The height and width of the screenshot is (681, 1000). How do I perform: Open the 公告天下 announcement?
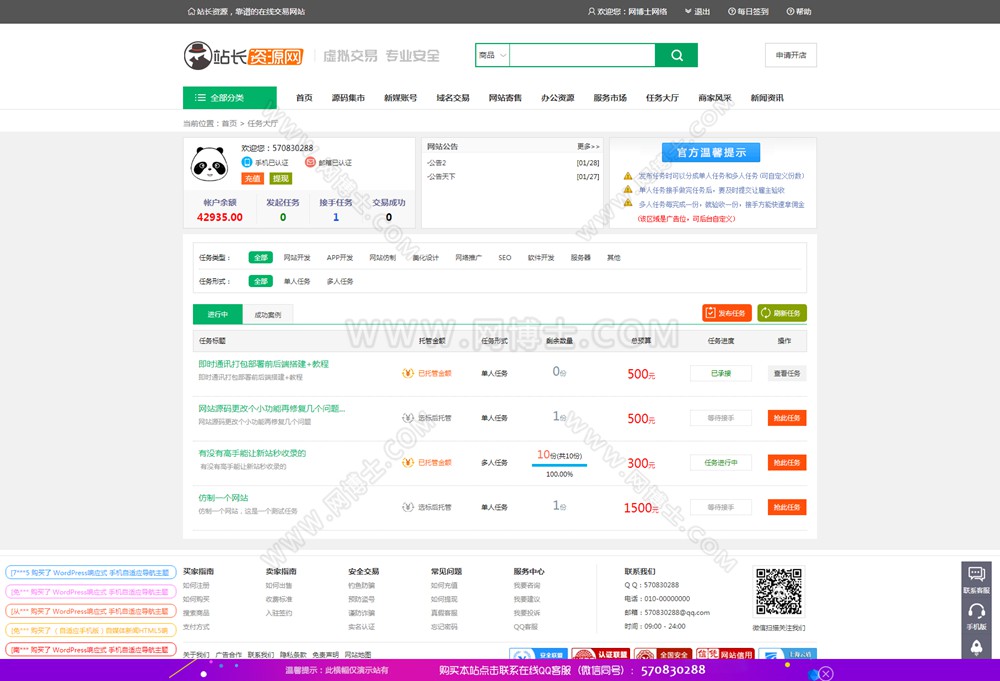coord(441,176)
